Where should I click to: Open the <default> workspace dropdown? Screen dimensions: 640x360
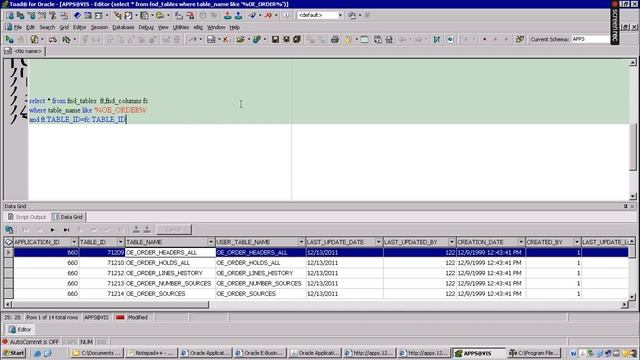click(340, 16)
